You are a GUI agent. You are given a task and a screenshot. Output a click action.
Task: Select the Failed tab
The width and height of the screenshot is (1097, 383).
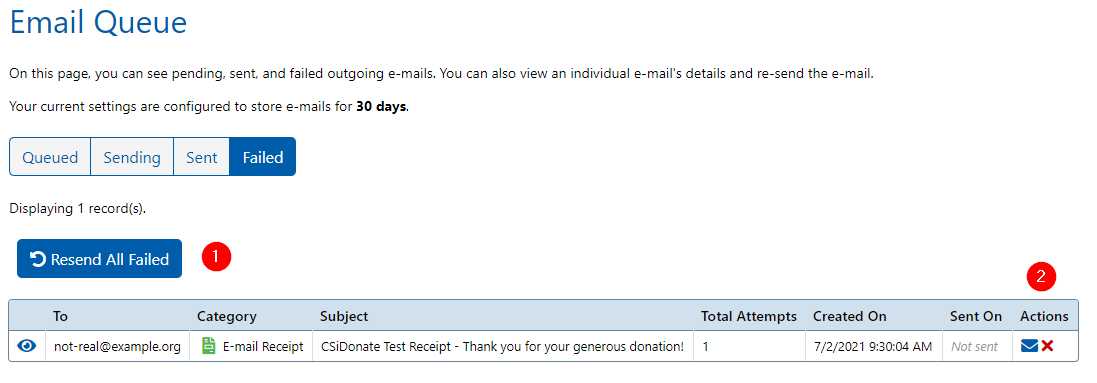(262, 157)
